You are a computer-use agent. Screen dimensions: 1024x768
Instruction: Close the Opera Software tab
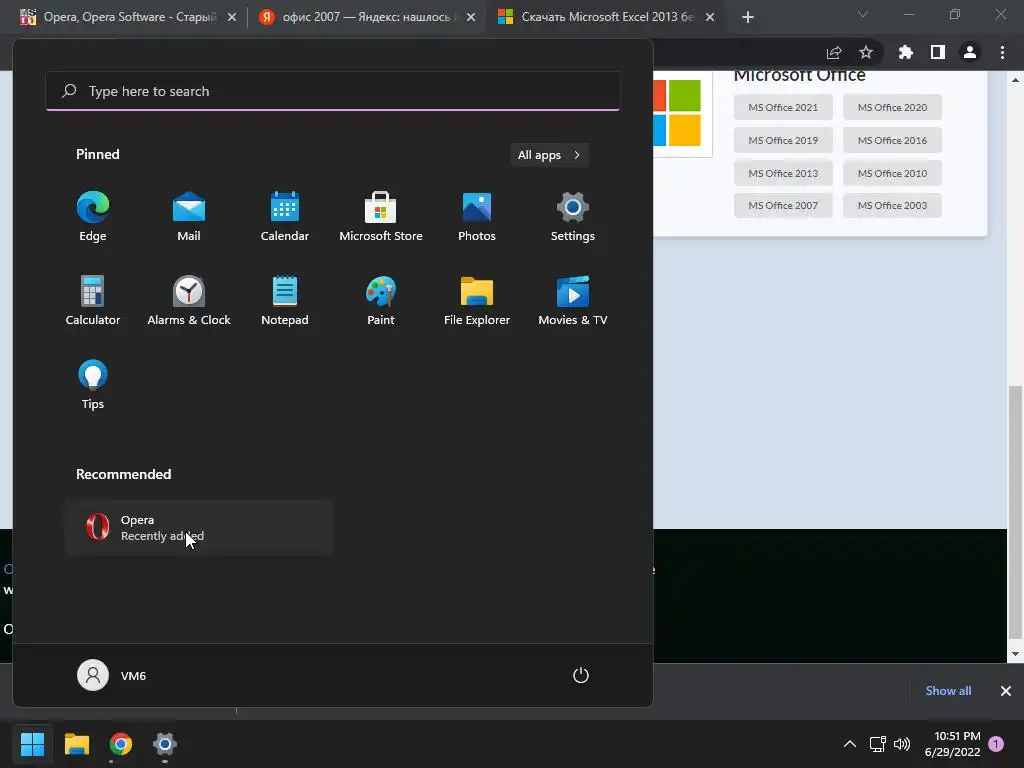(232, 17)
